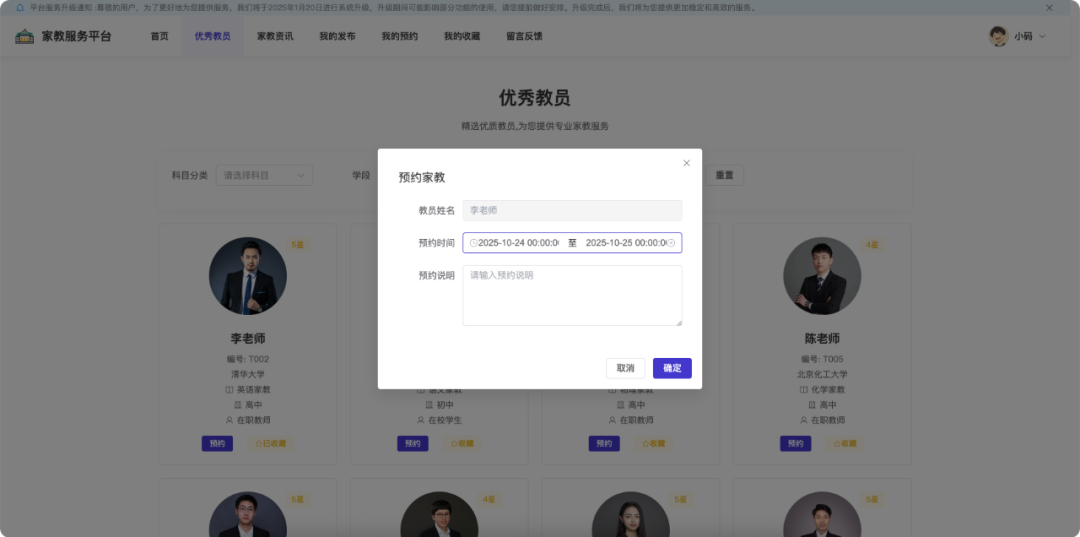Click the book icon beside 化学家教
This screenshot has width=1080, height=537.
[804, 390]
